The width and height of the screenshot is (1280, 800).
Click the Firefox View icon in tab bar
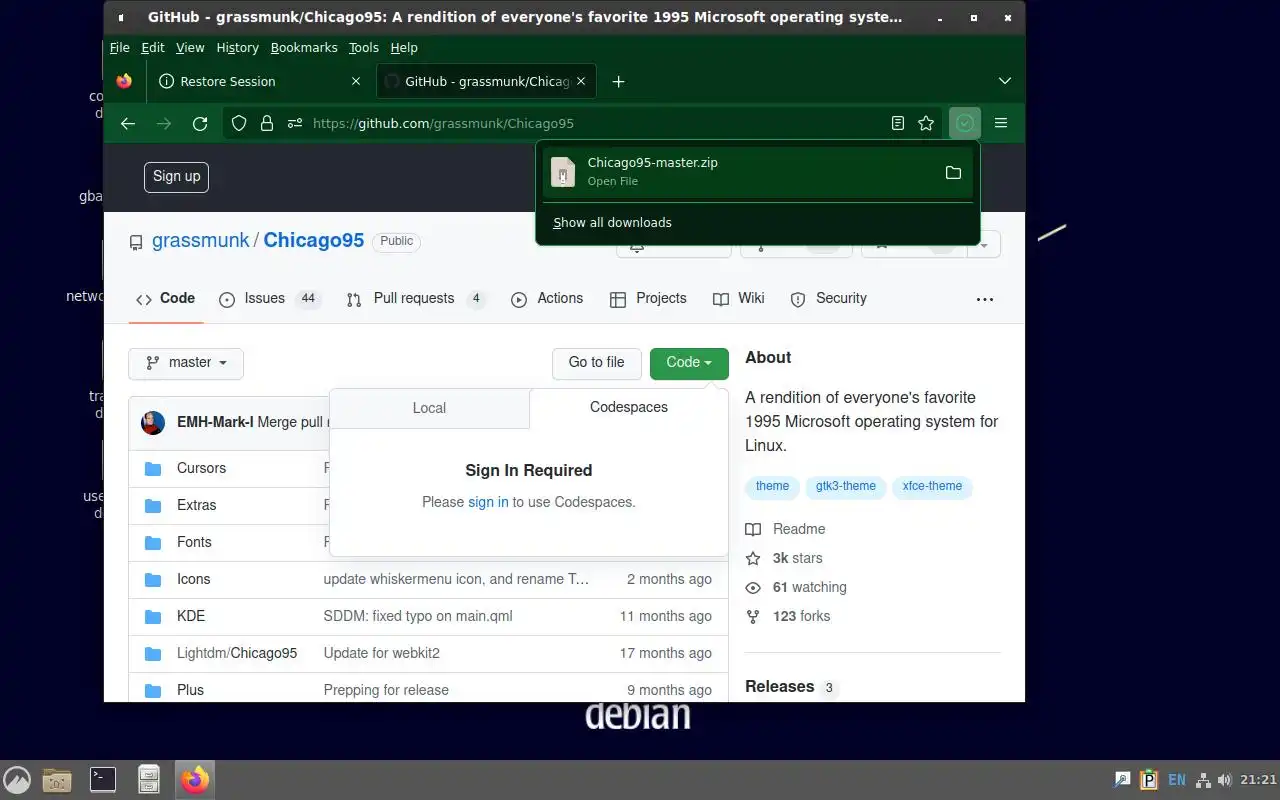click(x=124, y=81)
